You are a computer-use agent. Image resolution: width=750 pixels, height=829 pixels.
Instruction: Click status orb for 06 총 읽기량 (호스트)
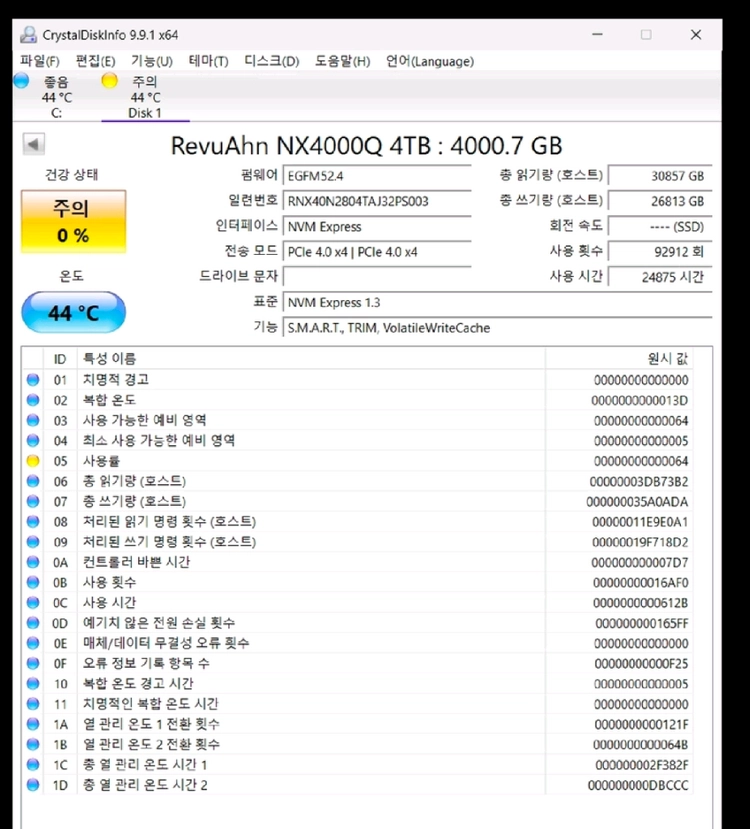click(33, 481)
